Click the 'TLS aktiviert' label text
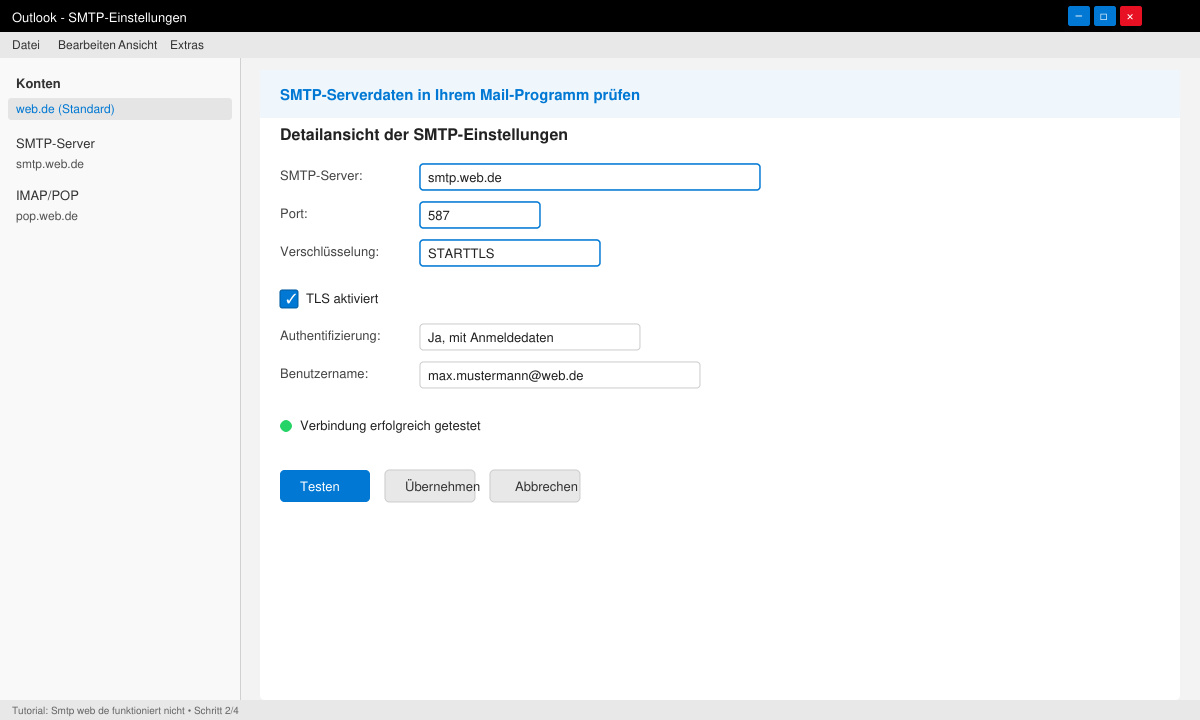This screenshot has width=1200, height=720. click(342, 299)
